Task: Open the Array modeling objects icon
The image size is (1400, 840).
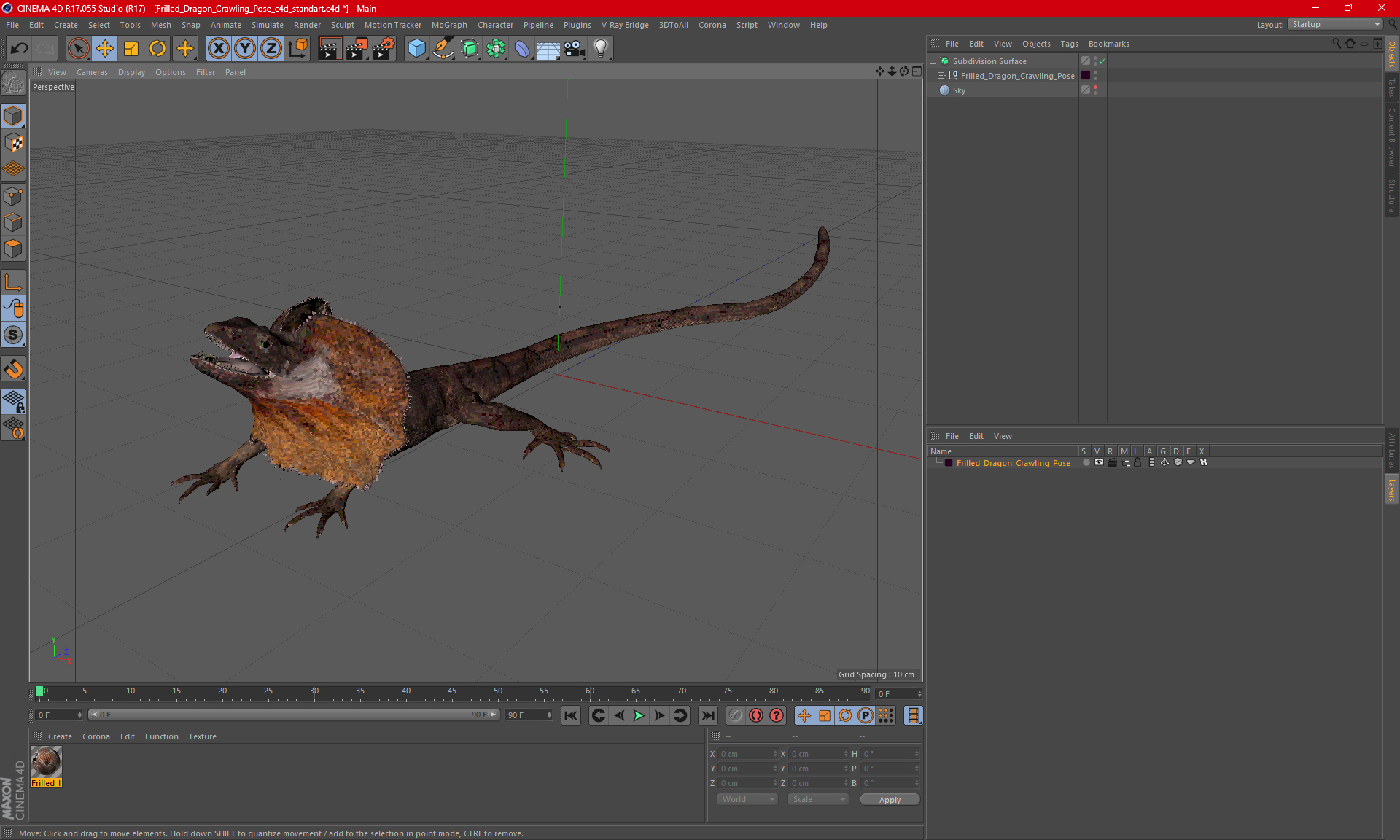Action: (496, 49)
